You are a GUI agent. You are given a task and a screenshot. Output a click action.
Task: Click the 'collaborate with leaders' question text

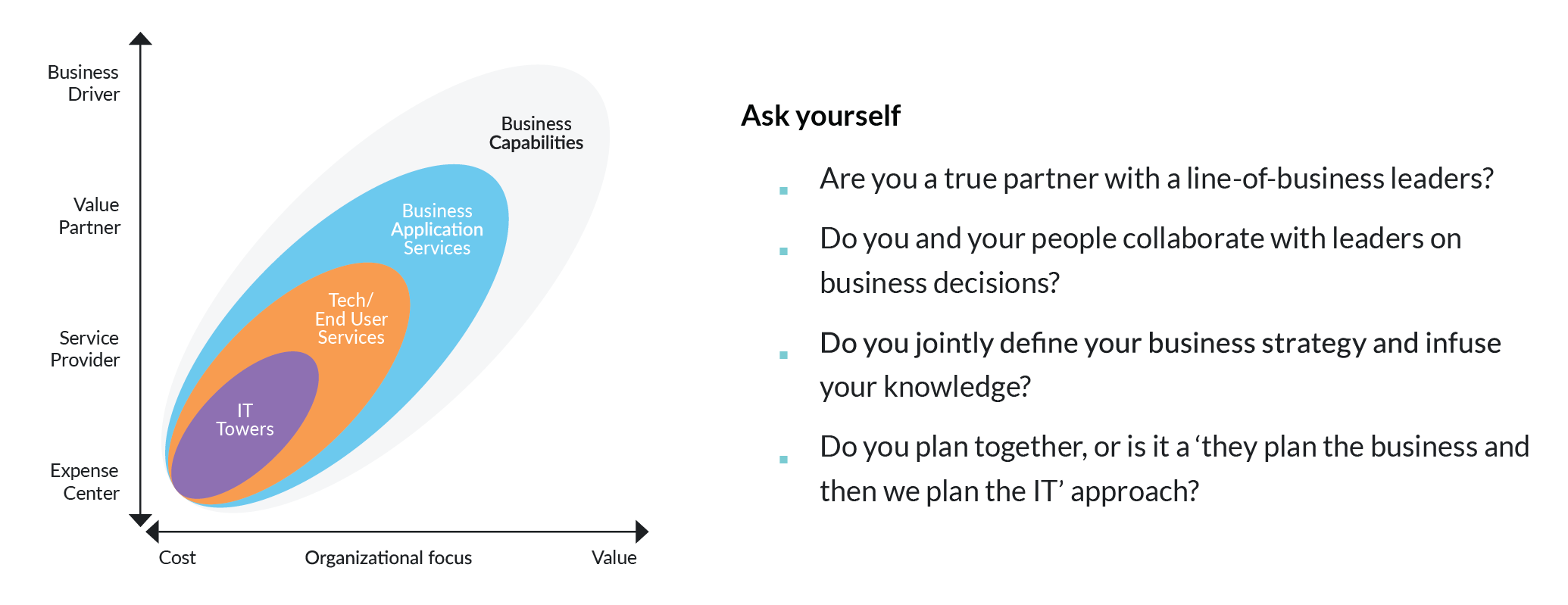pyautogui.click(x=1141, y=260)
